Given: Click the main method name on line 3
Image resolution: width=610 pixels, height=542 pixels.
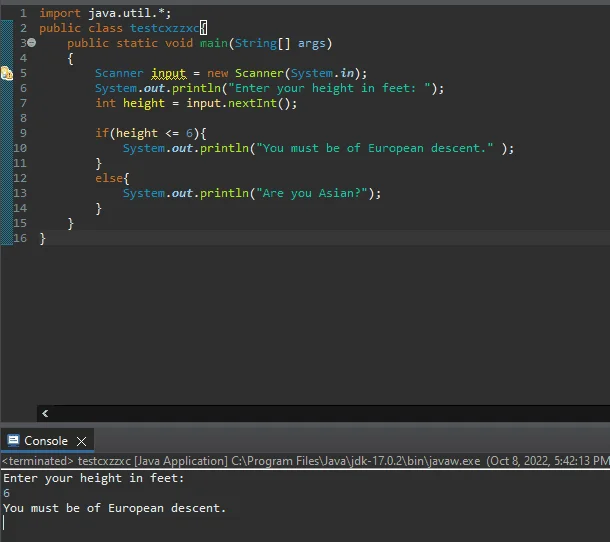Looking at the screenshot, I should (x=214, y=43).
